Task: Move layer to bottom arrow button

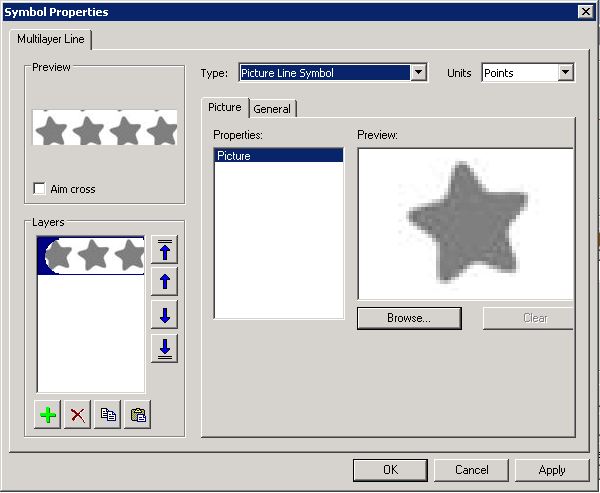Action: coord(165,348)
